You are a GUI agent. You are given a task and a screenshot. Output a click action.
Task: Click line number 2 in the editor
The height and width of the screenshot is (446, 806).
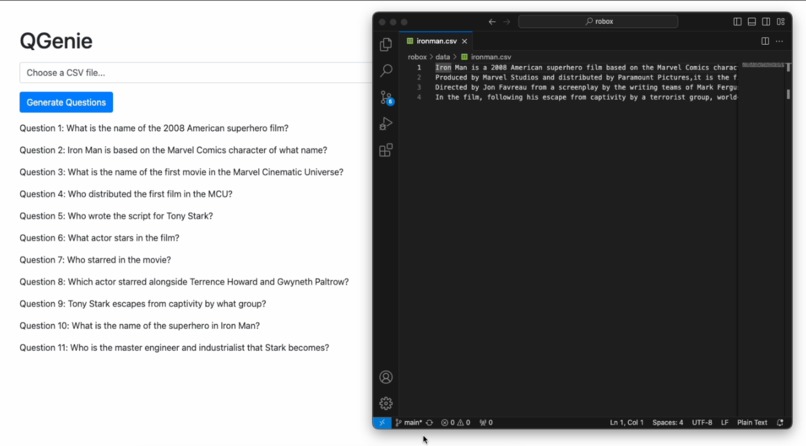[419, 78]
